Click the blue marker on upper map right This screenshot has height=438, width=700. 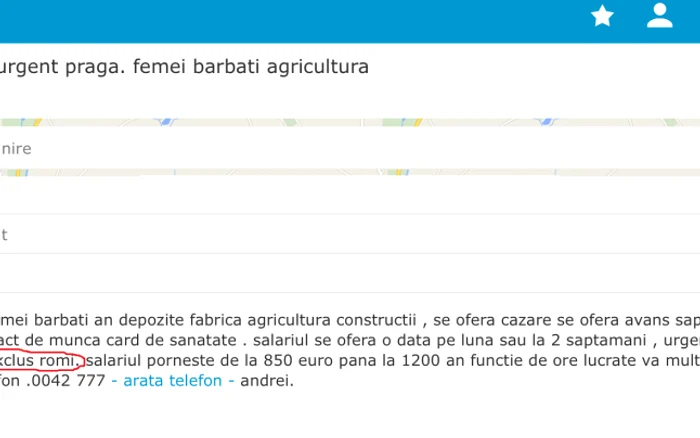click(546, 121)
